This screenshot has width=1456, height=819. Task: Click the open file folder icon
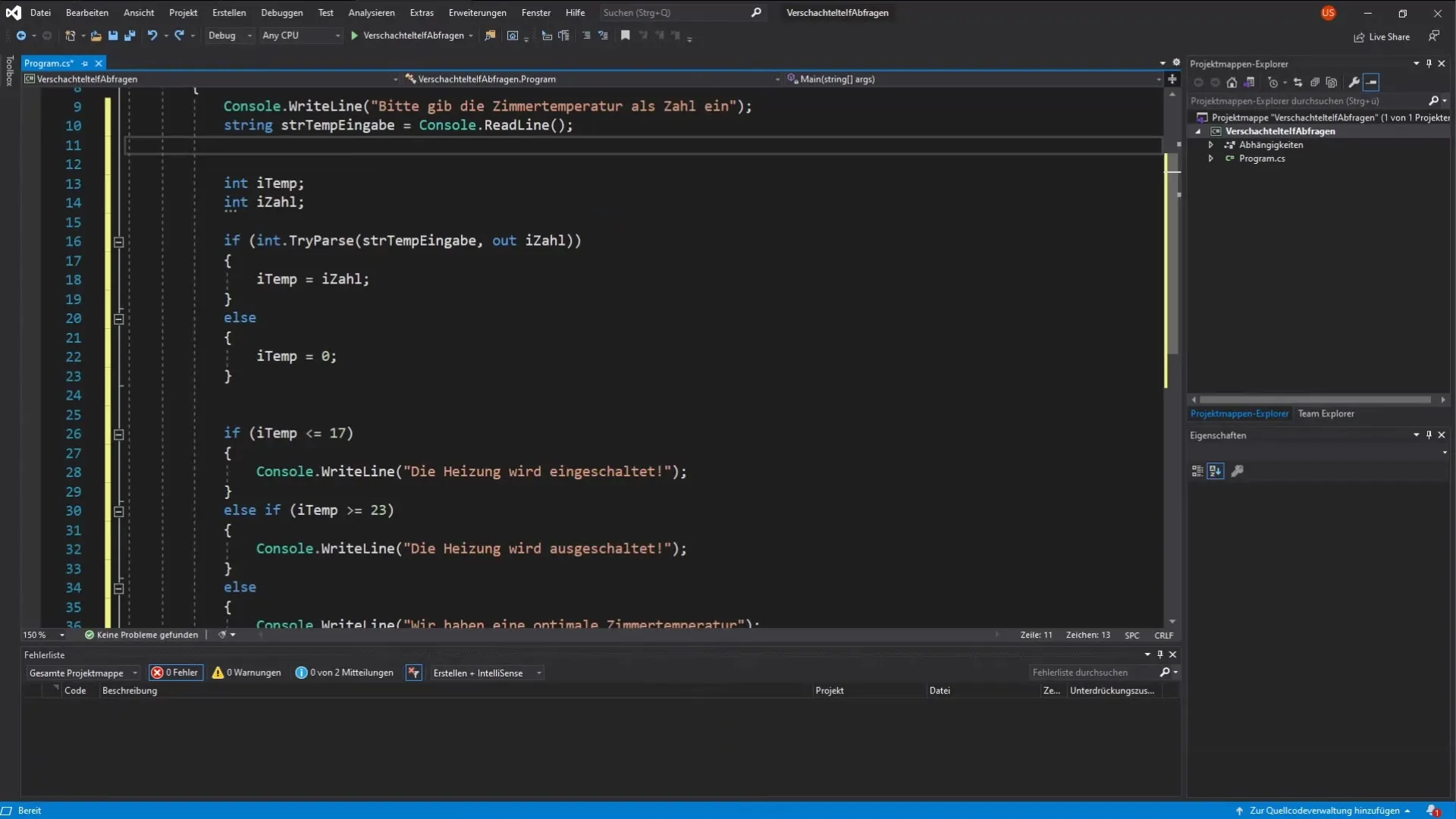(96, 36)
